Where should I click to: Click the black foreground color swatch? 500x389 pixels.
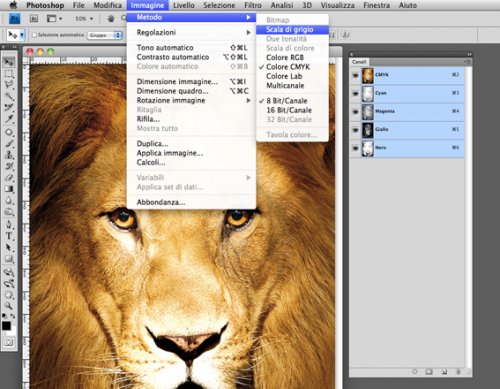pyautogui.click(x=6, y=326)
